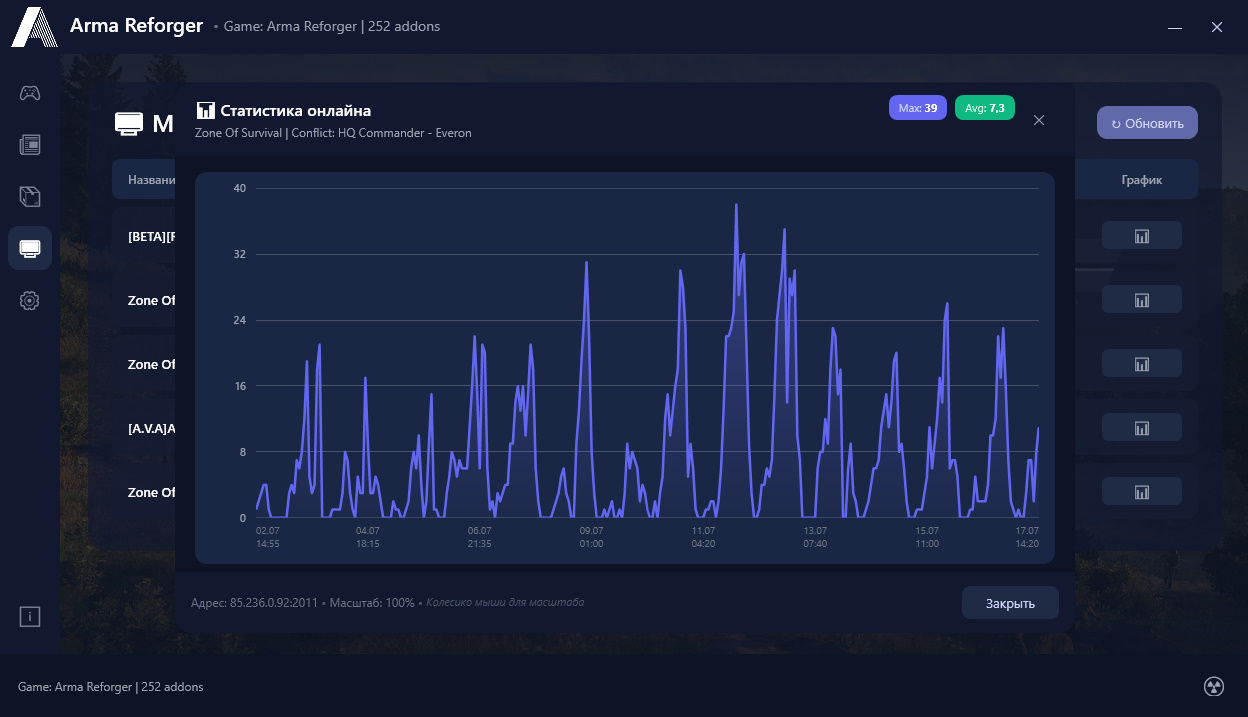
Task: Open the gamepad Games section in sidebar
Action: (x=30, y=93)
